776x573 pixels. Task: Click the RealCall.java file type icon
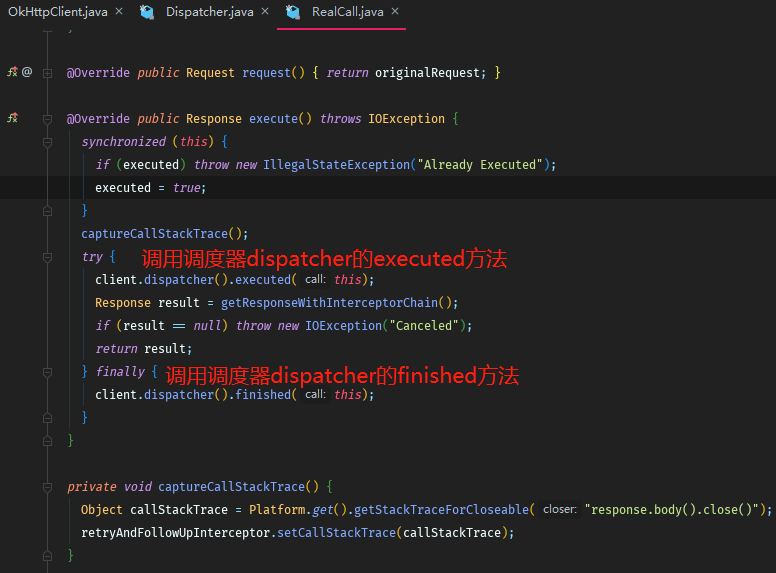[x=293, y=12]
